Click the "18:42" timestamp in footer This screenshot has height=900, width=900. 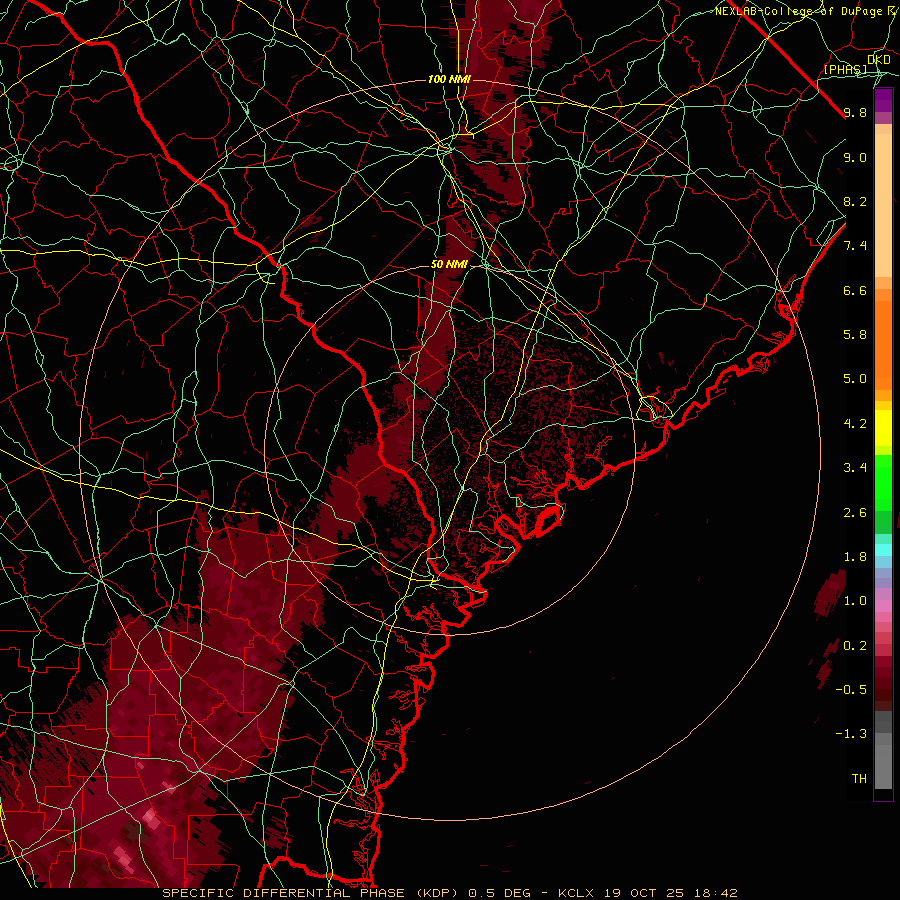[715, 893]
